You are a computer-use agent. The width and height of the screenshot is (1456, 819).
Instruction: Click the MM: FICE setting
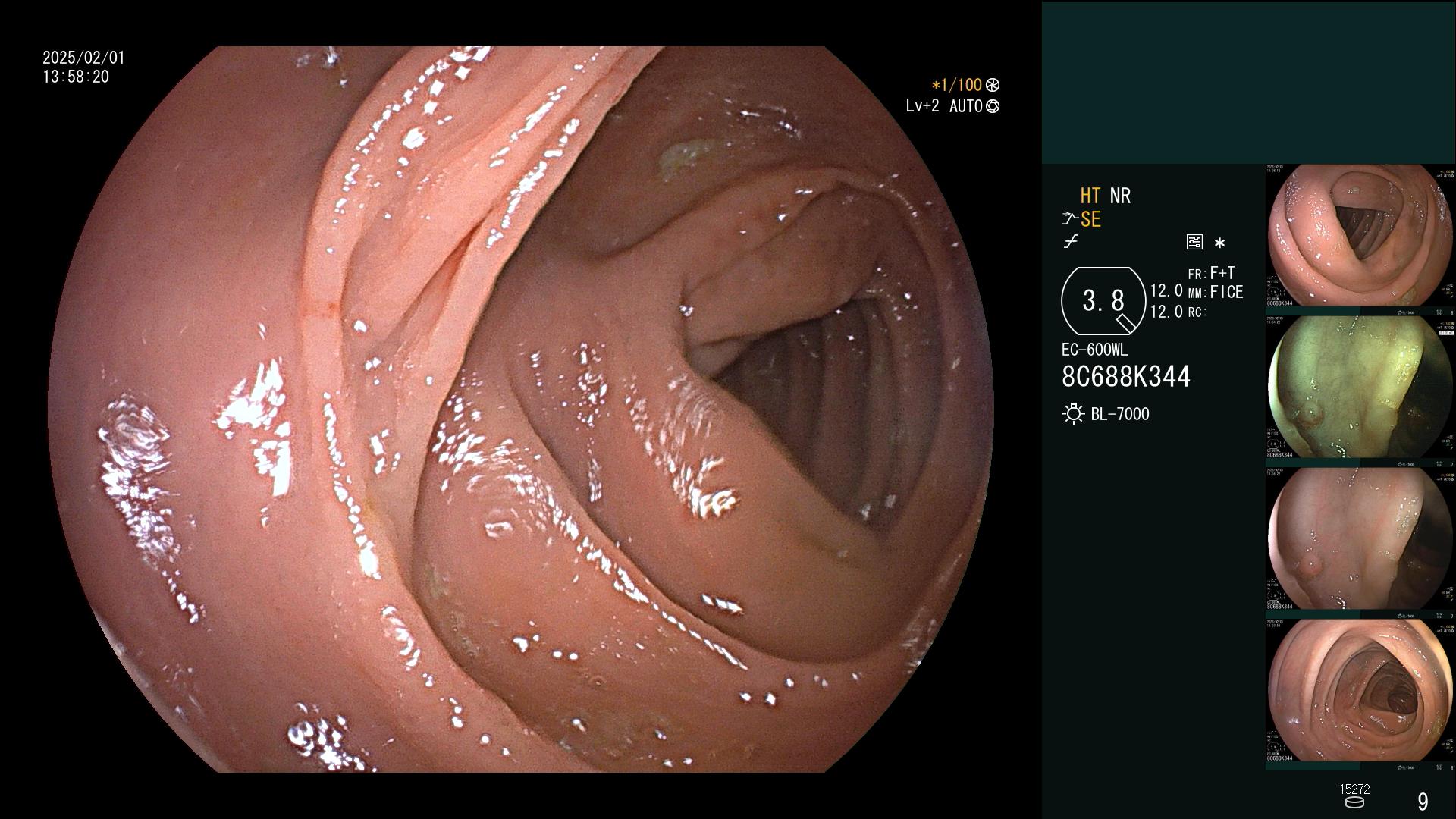1216,292
